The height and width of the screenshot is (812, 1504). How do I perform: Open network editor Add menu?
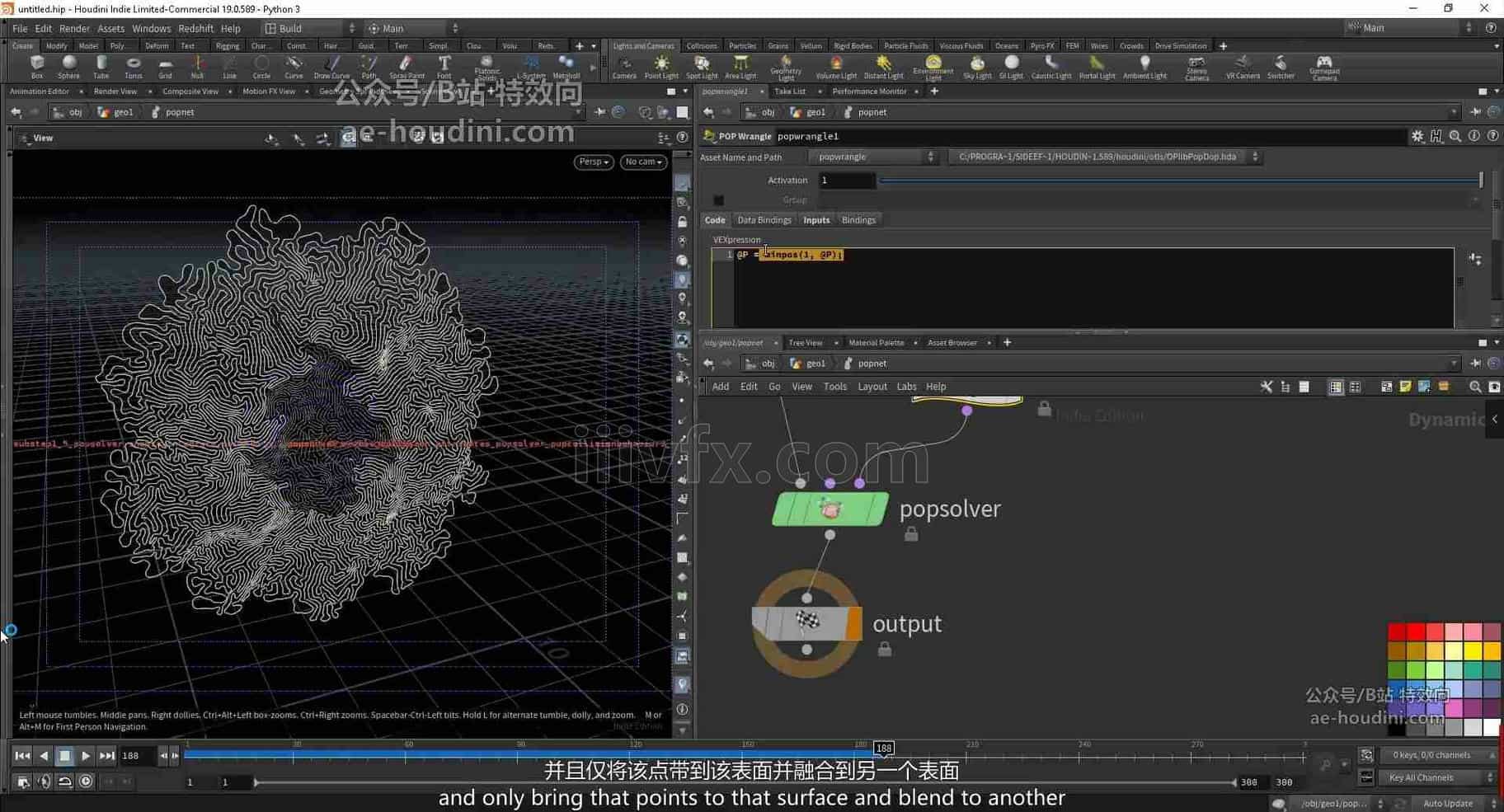(721, 387)
